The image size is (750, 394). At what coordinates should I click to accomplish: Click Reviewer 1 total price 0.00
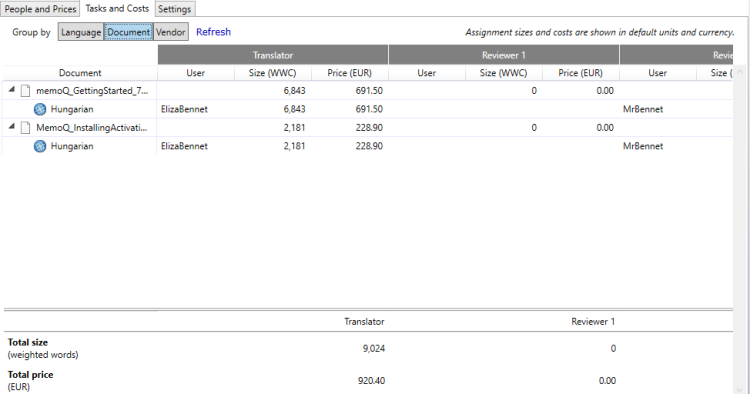click(607, 381)
